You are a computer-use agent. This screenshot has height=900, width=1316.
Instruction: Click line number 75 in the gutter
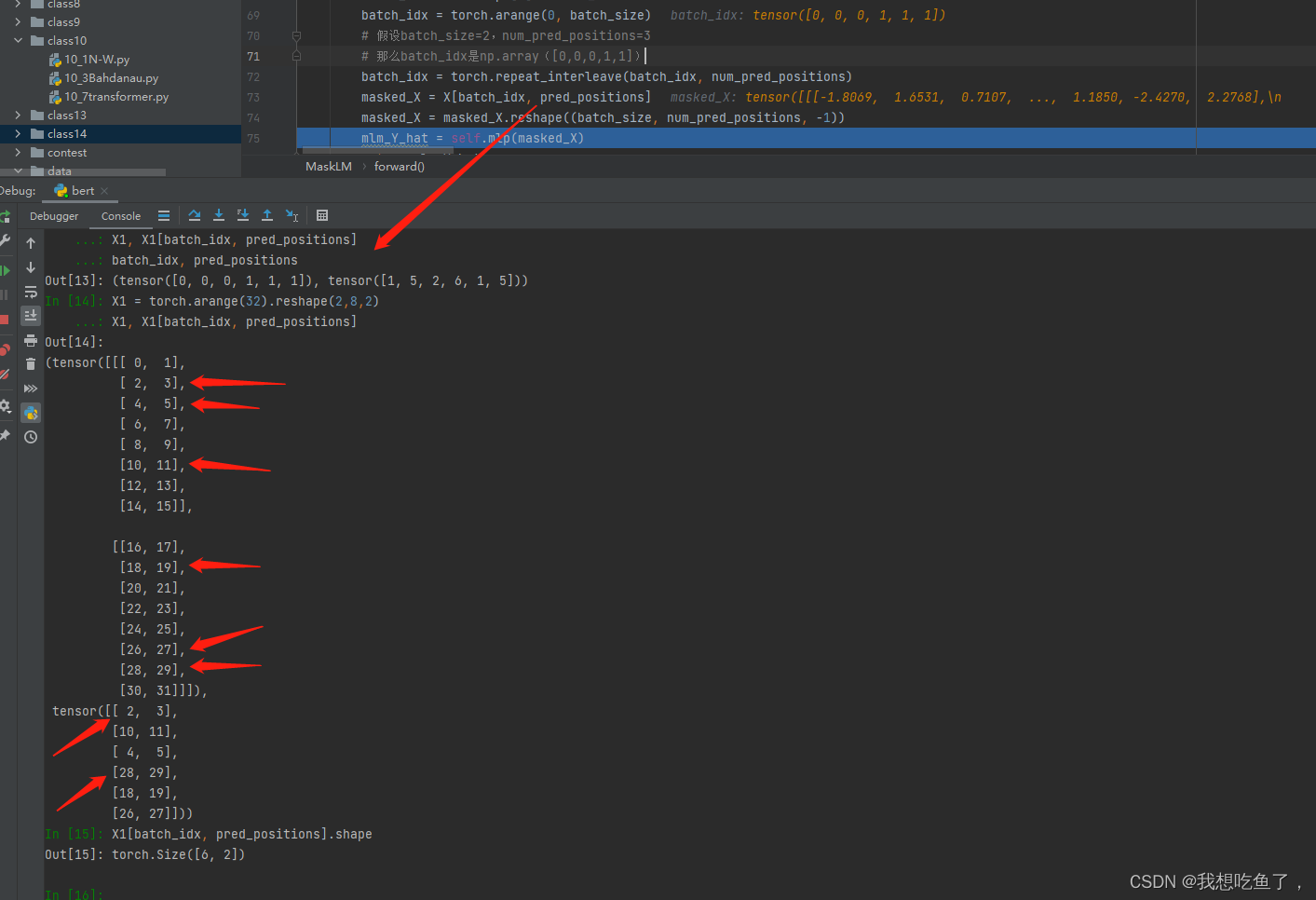tap(253, 138)
